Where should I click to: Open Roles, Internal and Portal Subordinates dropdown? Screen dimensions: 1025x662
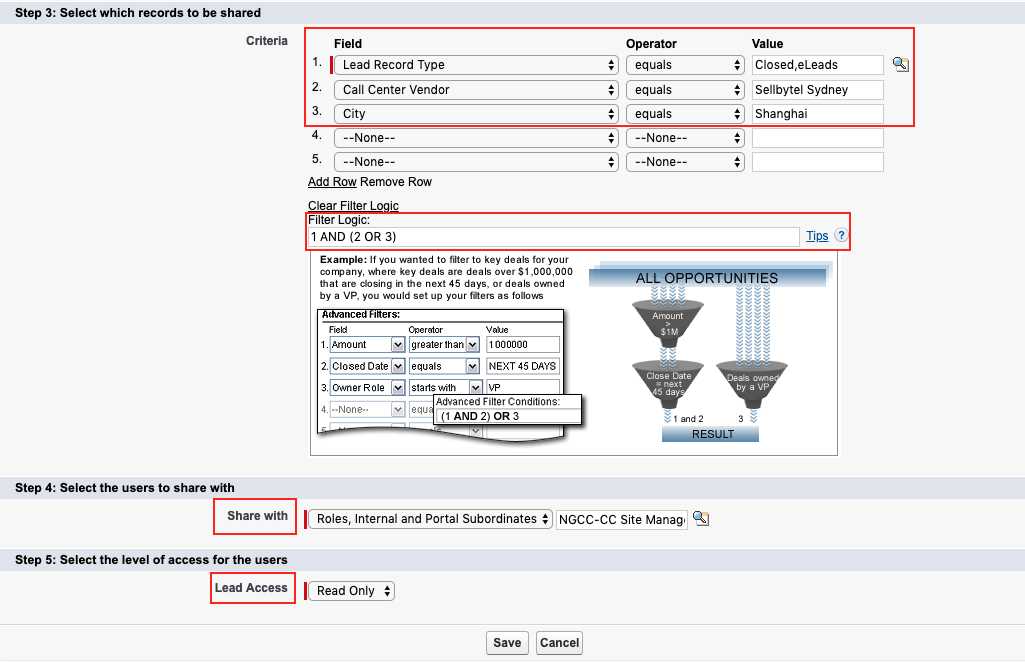point(430,519)
